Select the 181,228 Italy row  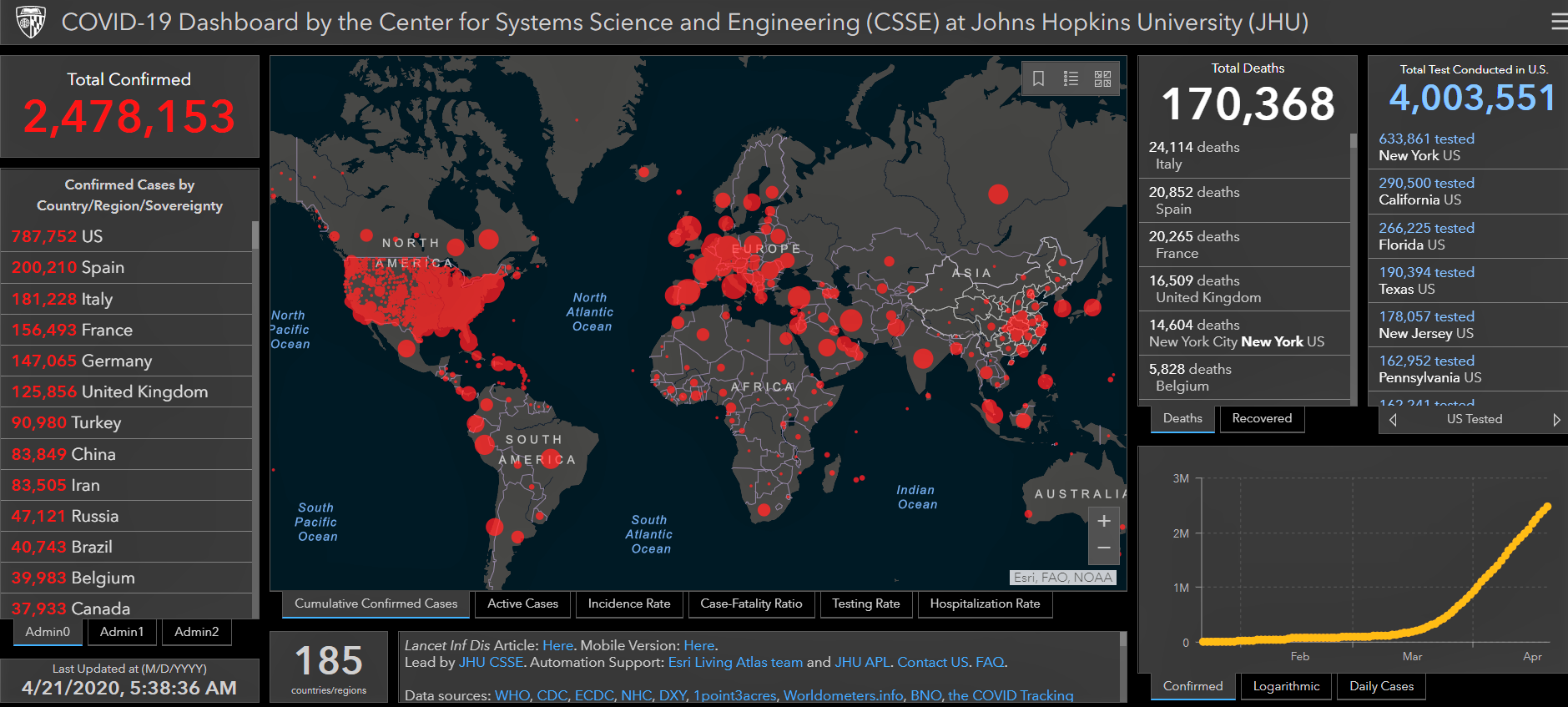pyautogui.click(x=126, y=299)
